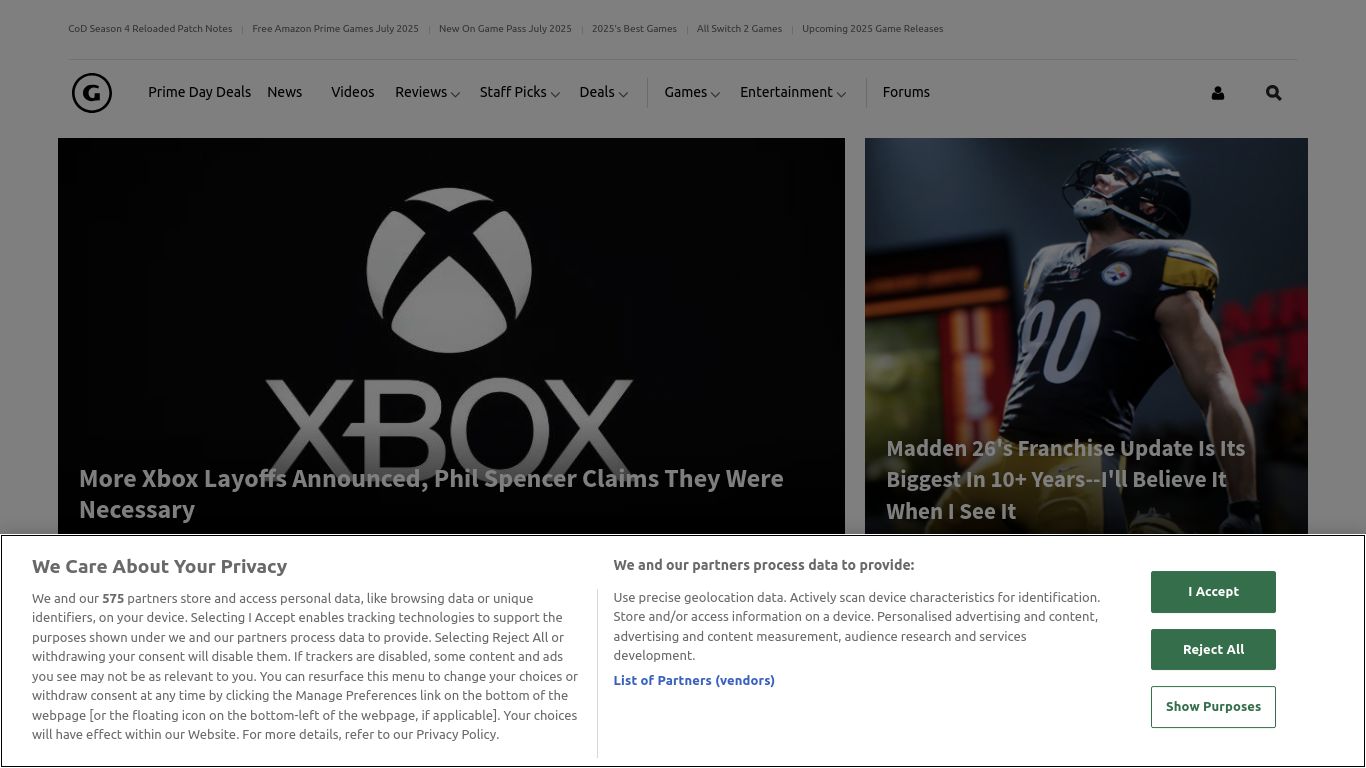Viewport: 1366px width, 768px height.
Task: Click the GameSpot logo icon
Action: pyautogui.click(x=92, y=93)
